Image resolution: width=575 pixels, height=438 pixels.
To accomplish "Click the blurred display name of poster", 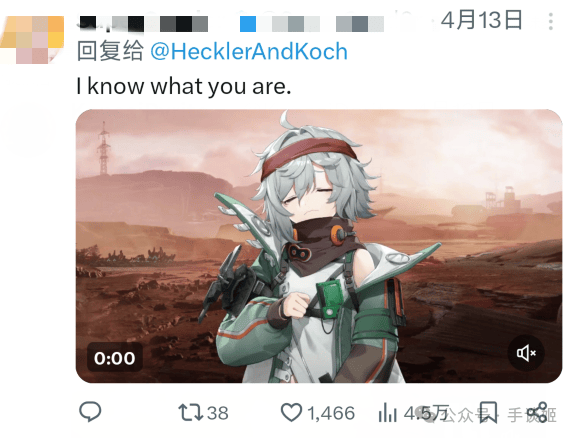I will (144, 23).
